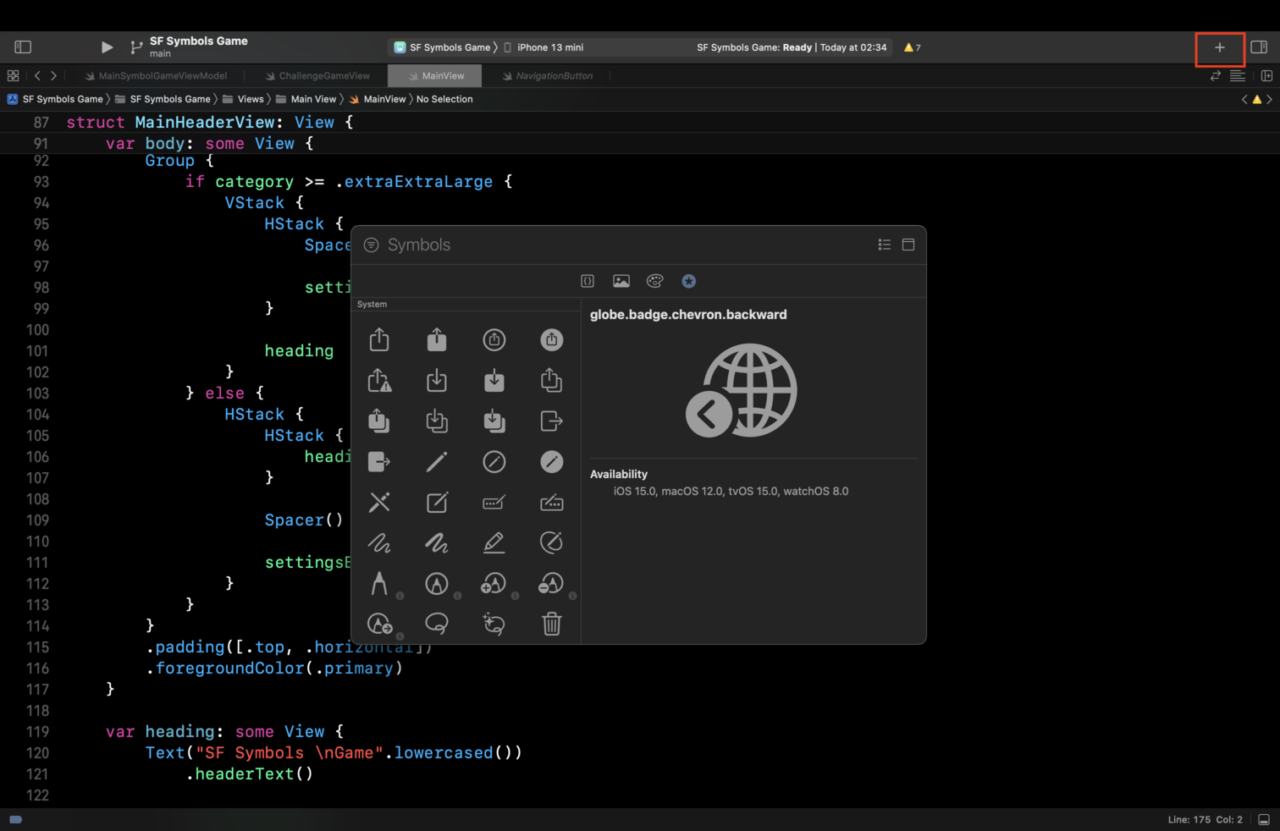The image size is (1280, 831).
Task: Open the SF Symbols Game project breadcrumb
Action: pos(56,99)
